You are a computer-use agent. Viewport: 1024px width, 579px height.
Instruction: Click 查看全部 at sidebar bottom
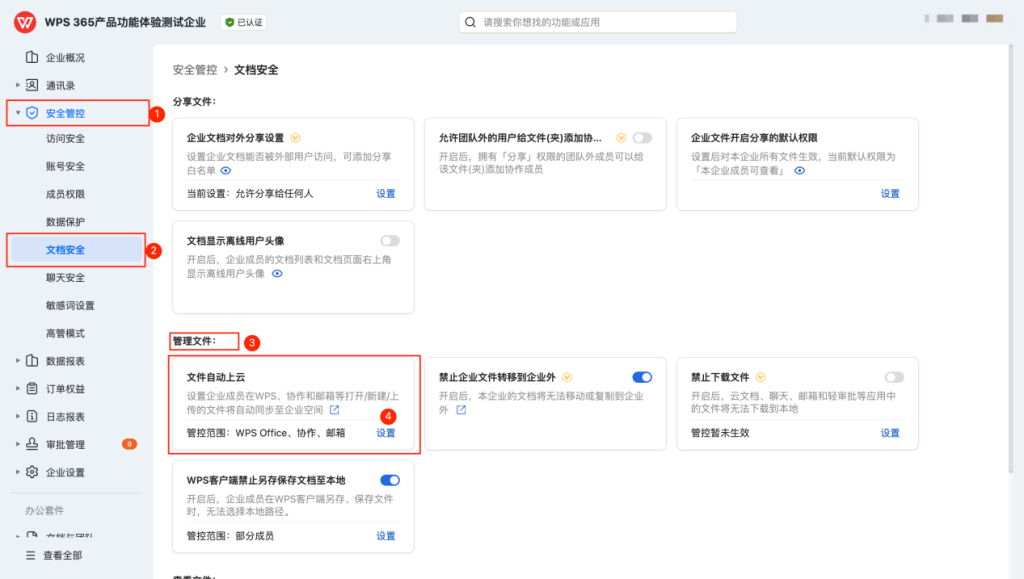click(x=63, y=556)
